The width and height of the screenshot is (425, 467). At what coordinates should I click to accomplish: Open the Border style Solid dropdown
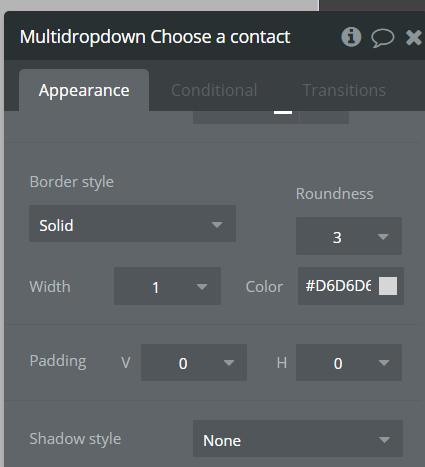point(132,224)
